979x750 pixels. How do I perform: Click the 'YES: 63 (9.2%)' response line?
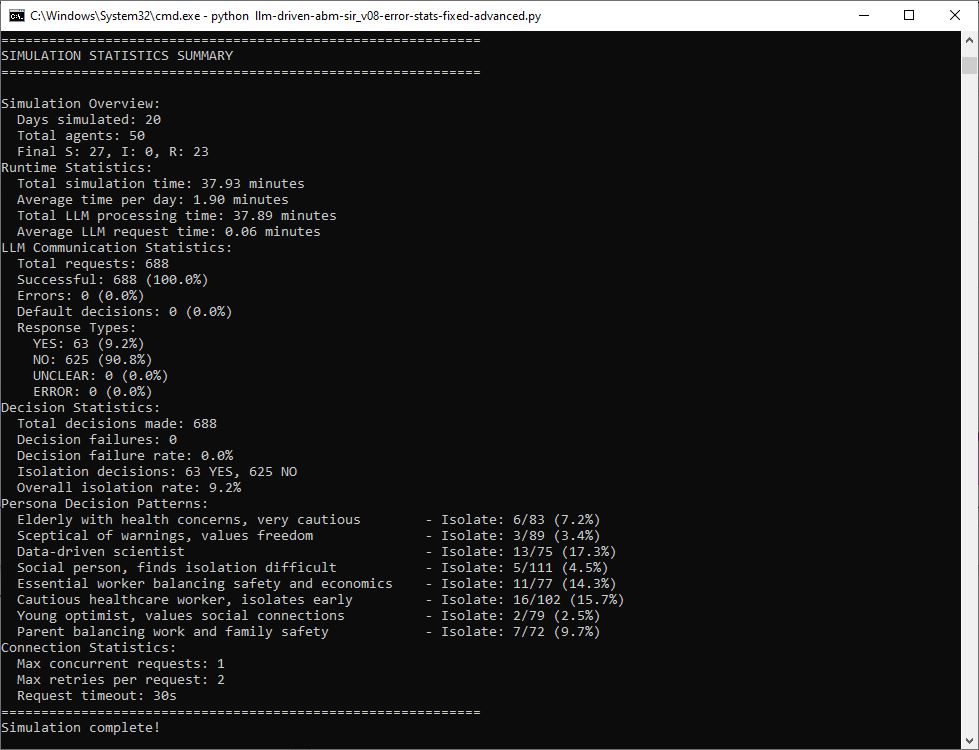click(x=88, y=344)
